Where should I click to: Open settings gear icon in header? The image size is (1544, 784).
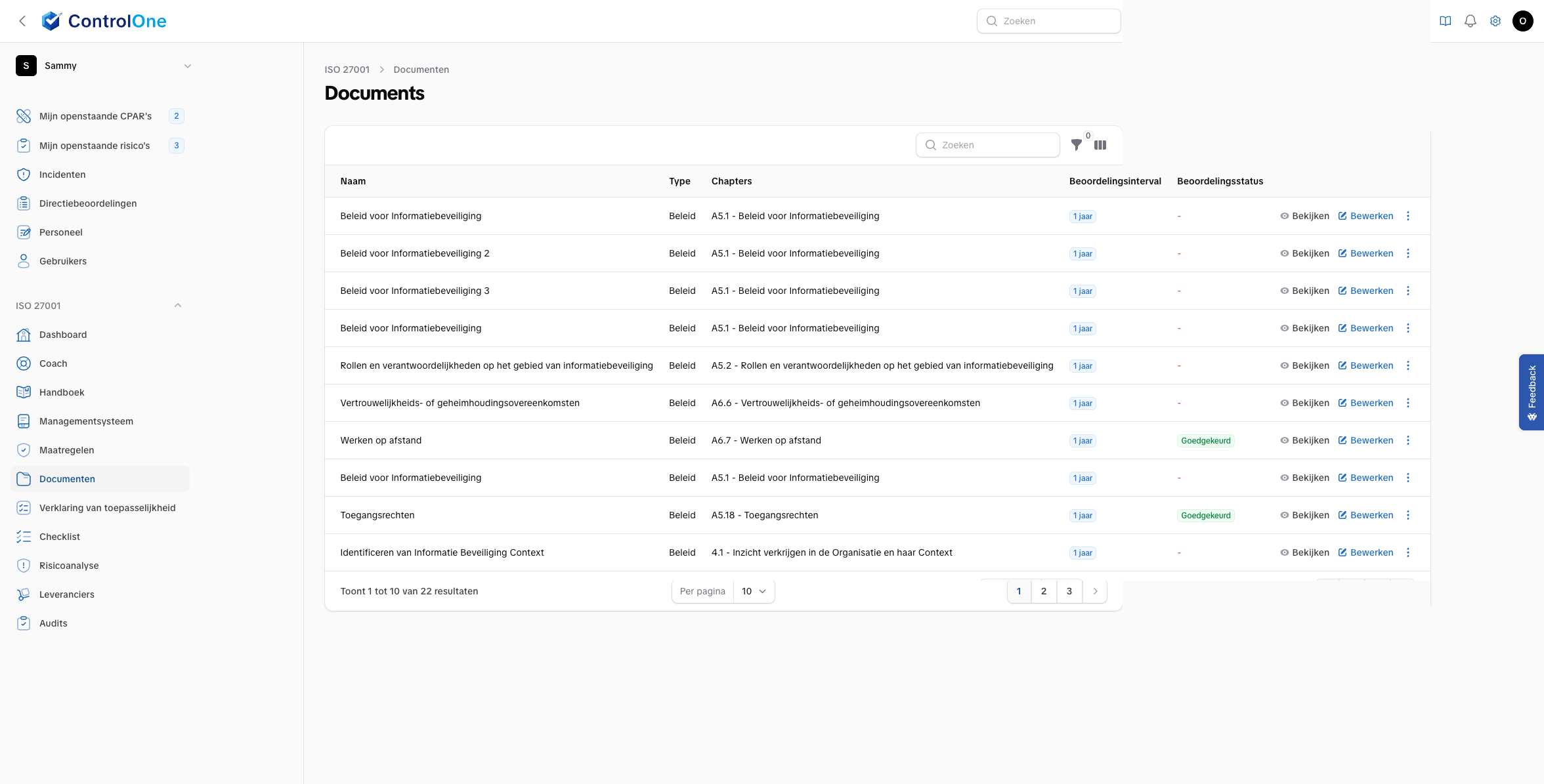point(1495,21)
